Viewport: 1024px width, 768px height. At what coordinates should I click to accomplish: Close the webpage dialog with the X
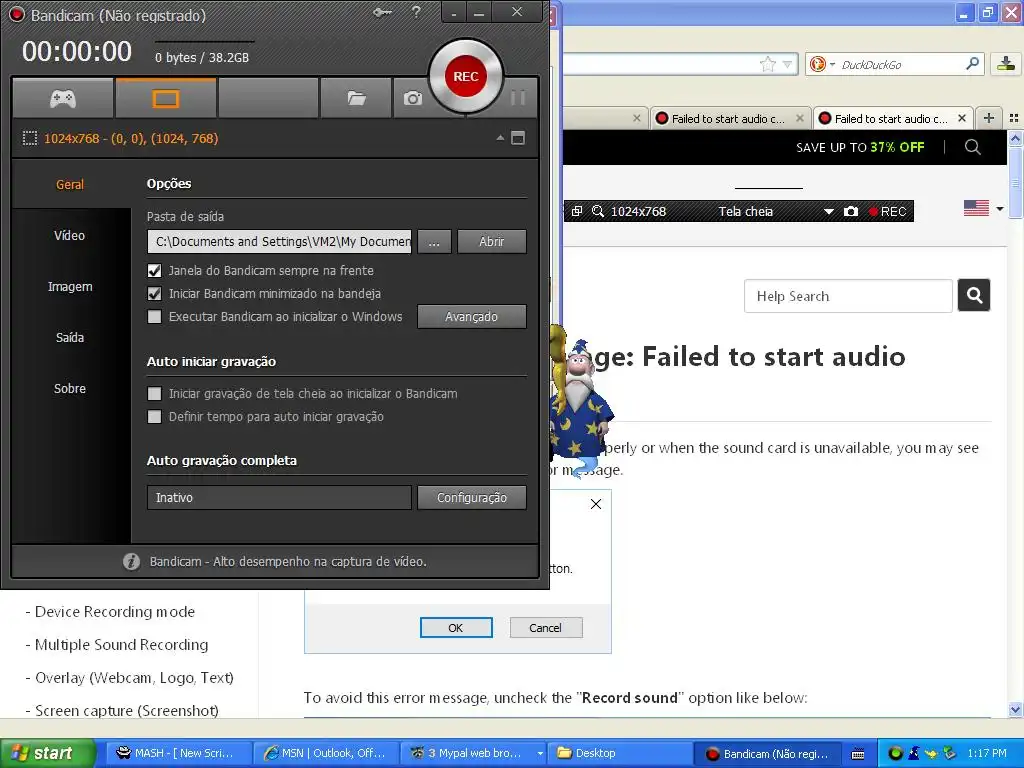pos(596,504)
